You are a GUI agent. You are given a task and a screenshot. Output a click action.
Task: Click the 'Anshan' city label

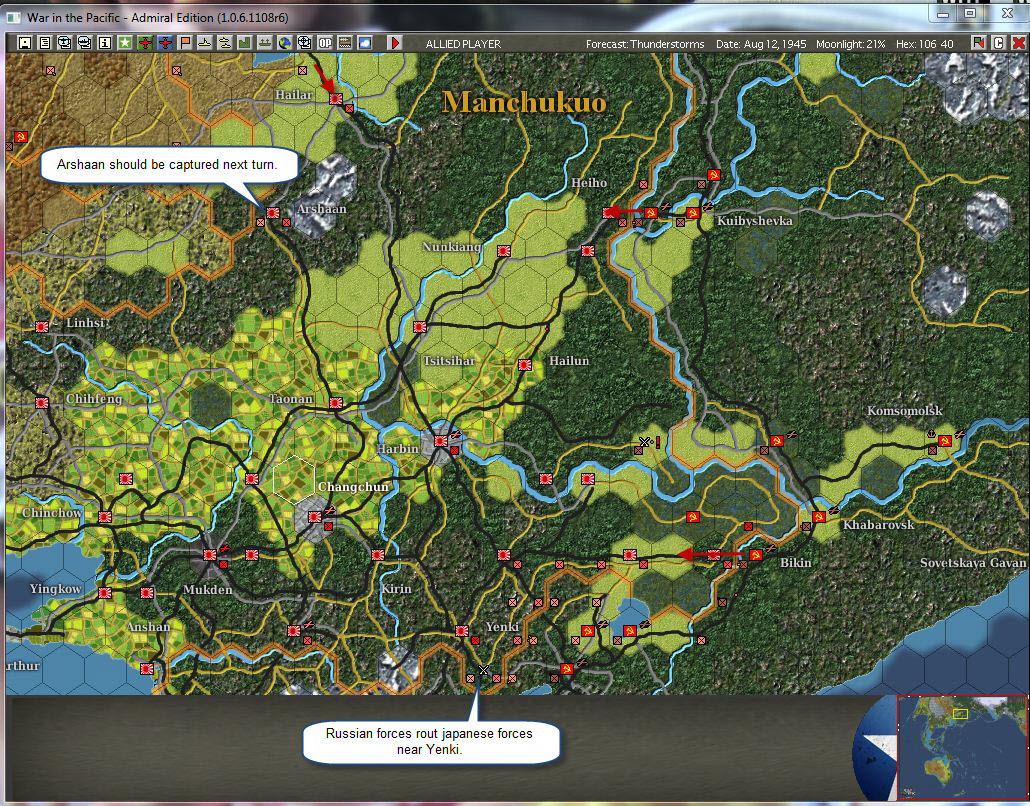click(148, 627)
